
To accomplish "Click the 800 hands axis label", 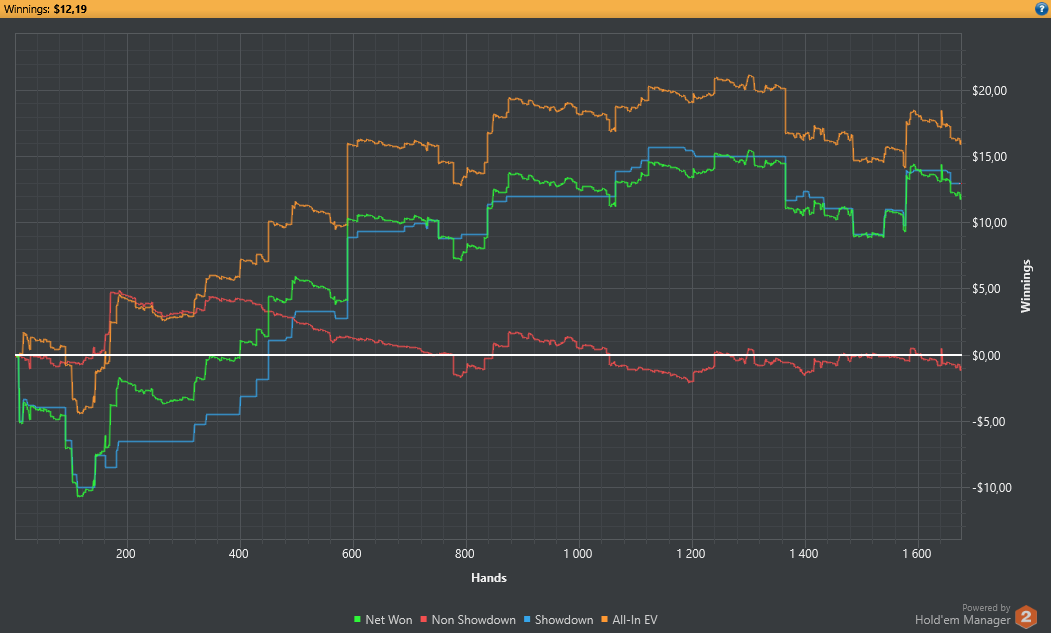I will pos(465,554).
